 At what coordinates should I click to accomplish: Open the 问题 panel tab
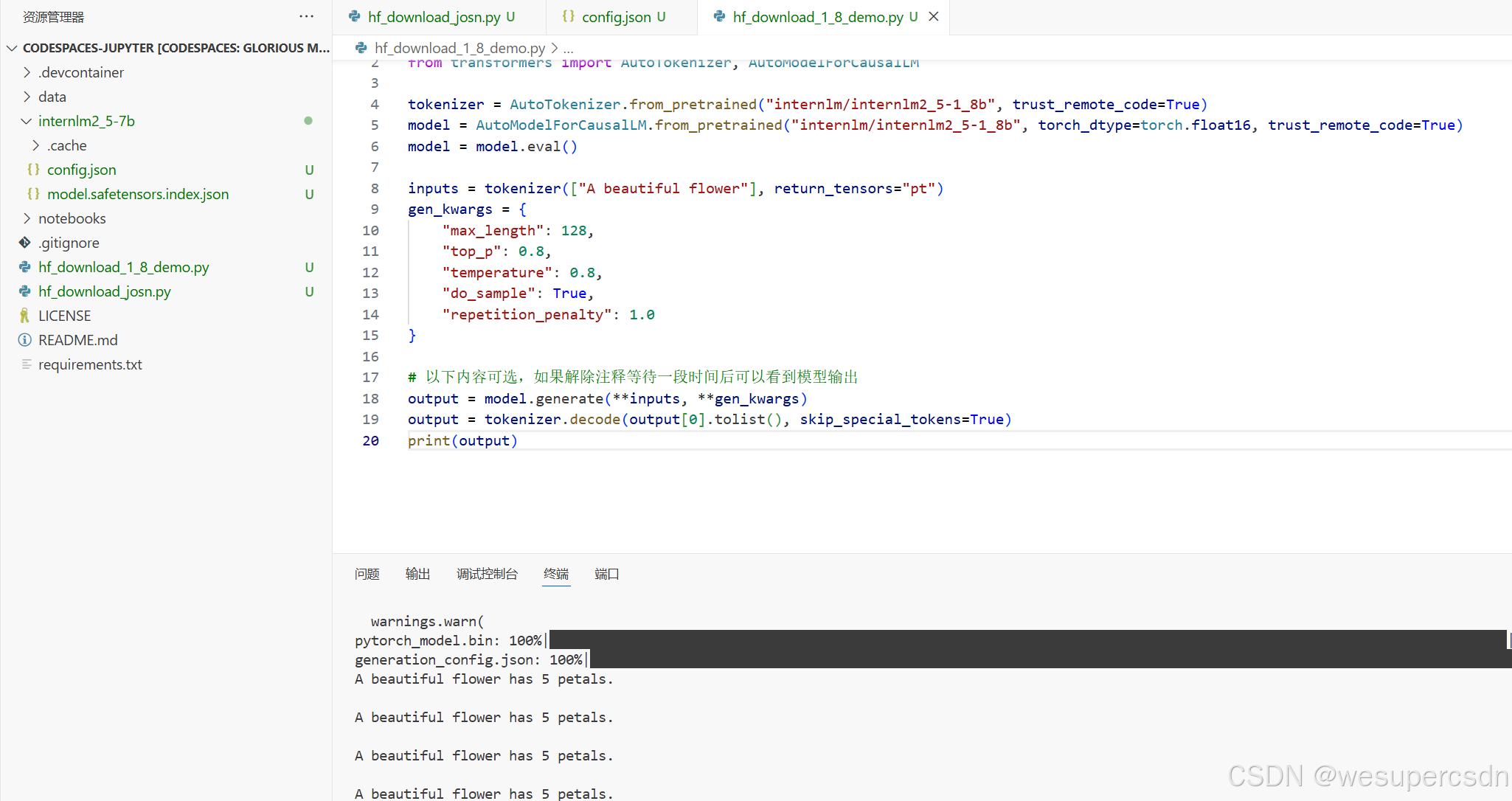pos(367,574)
